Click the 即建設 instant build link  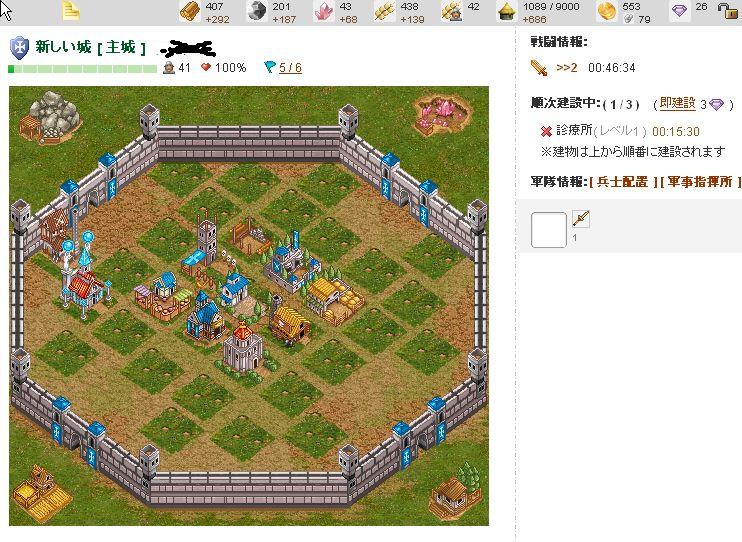pos(678,103)
